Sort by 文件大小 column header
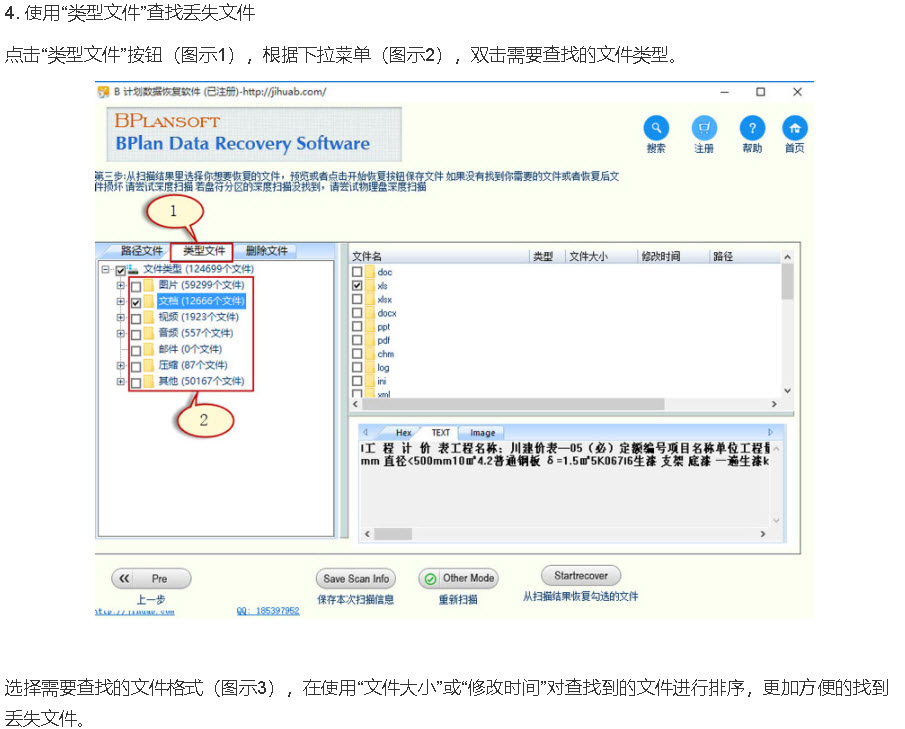The height and width of the screenshot is (729, 905). (x=601, y=256)
